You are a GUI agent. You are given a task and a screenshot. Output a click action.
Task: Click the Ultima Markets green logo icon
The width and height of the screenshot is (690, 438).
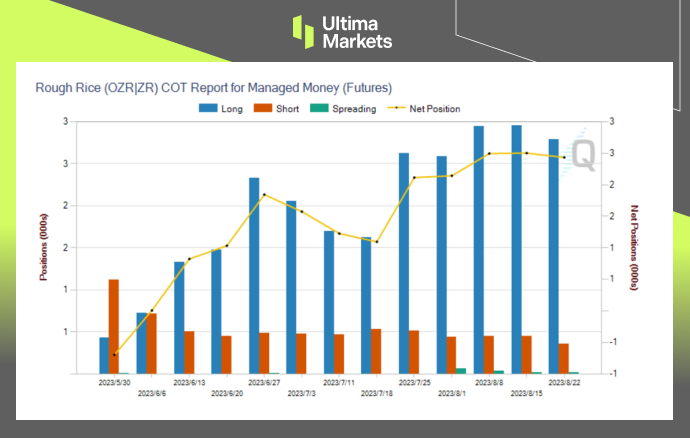tap(304, 31)
